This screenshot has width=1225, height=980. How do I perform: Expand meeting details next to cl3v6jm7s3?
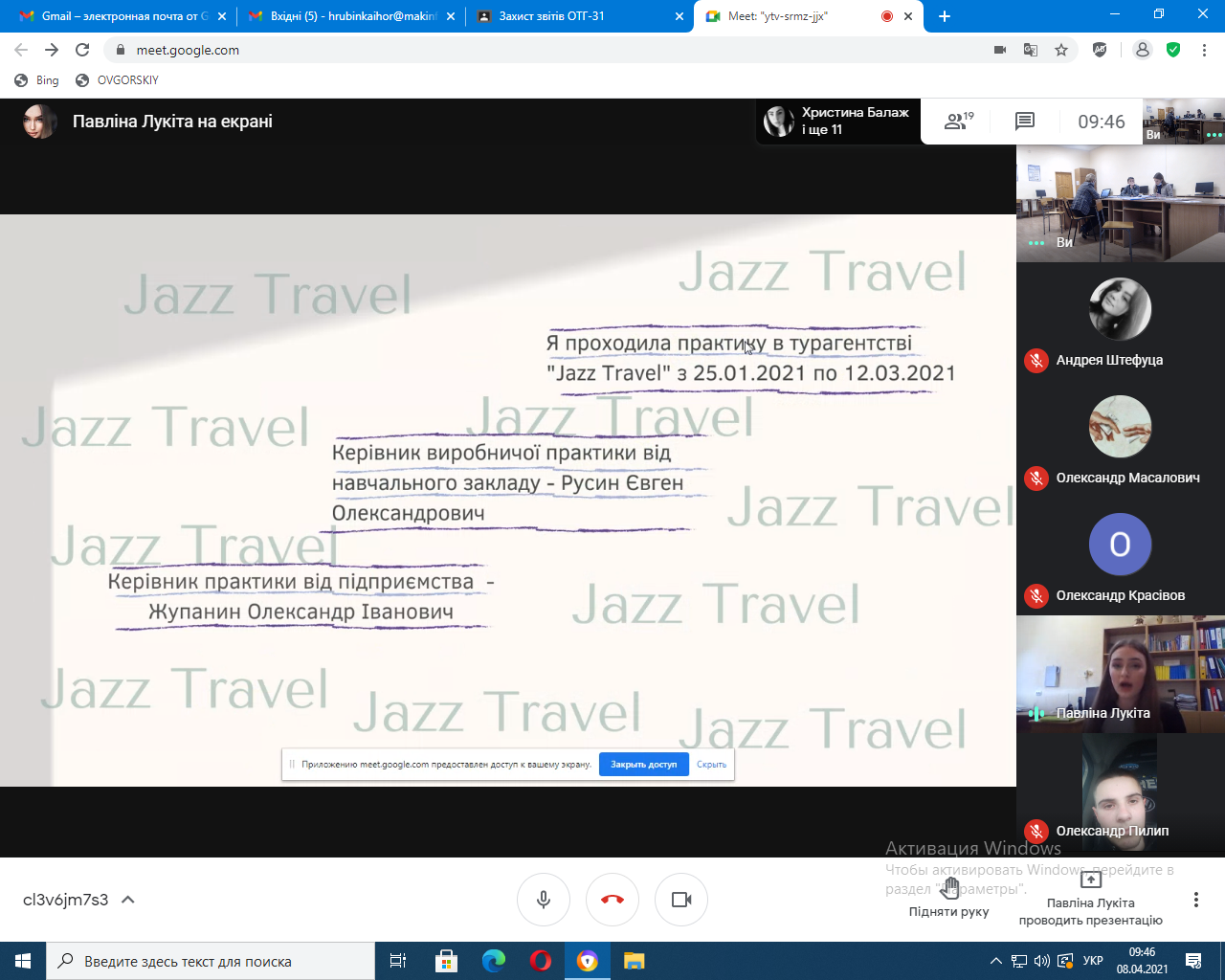click(x=128, y=900)
